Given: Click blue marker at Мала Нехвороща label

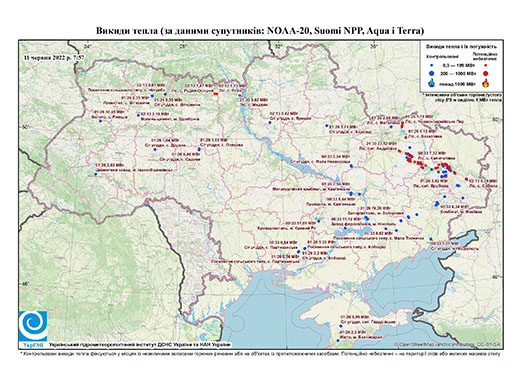Looking at the screenshot, I should (x=351, y=166).
